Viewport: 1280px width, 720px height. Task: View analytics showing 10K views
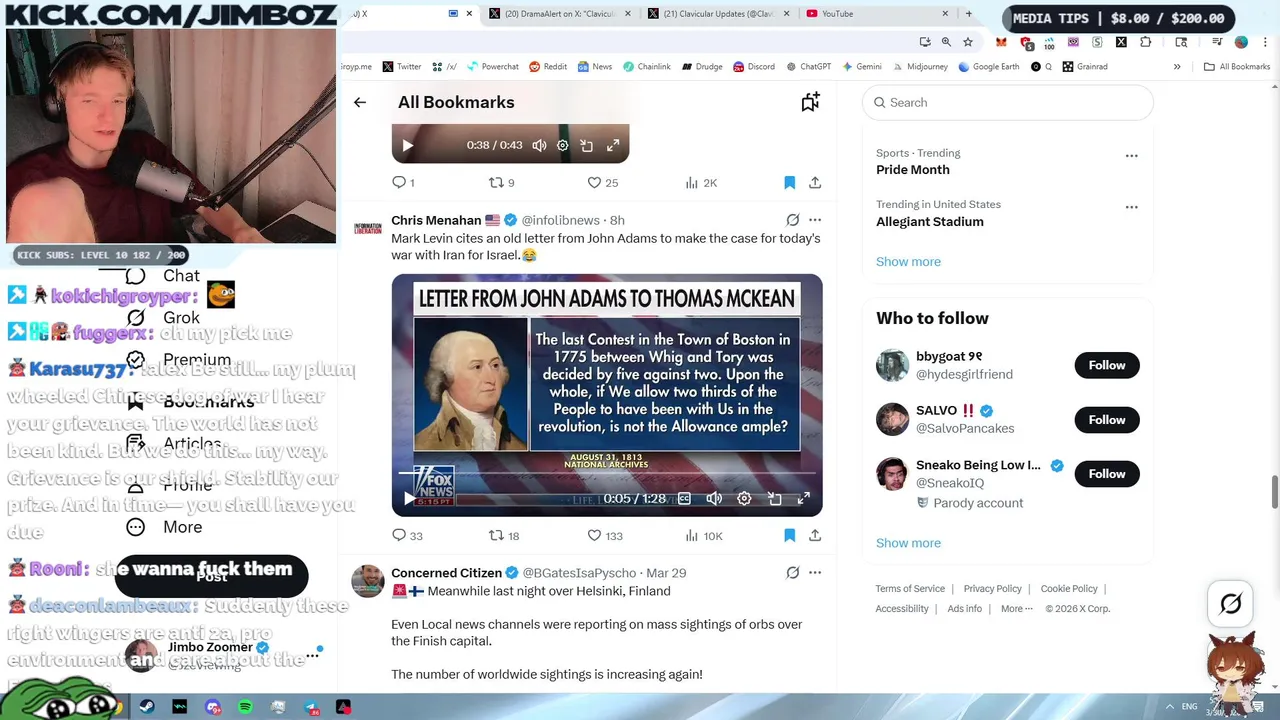[704, 535]
